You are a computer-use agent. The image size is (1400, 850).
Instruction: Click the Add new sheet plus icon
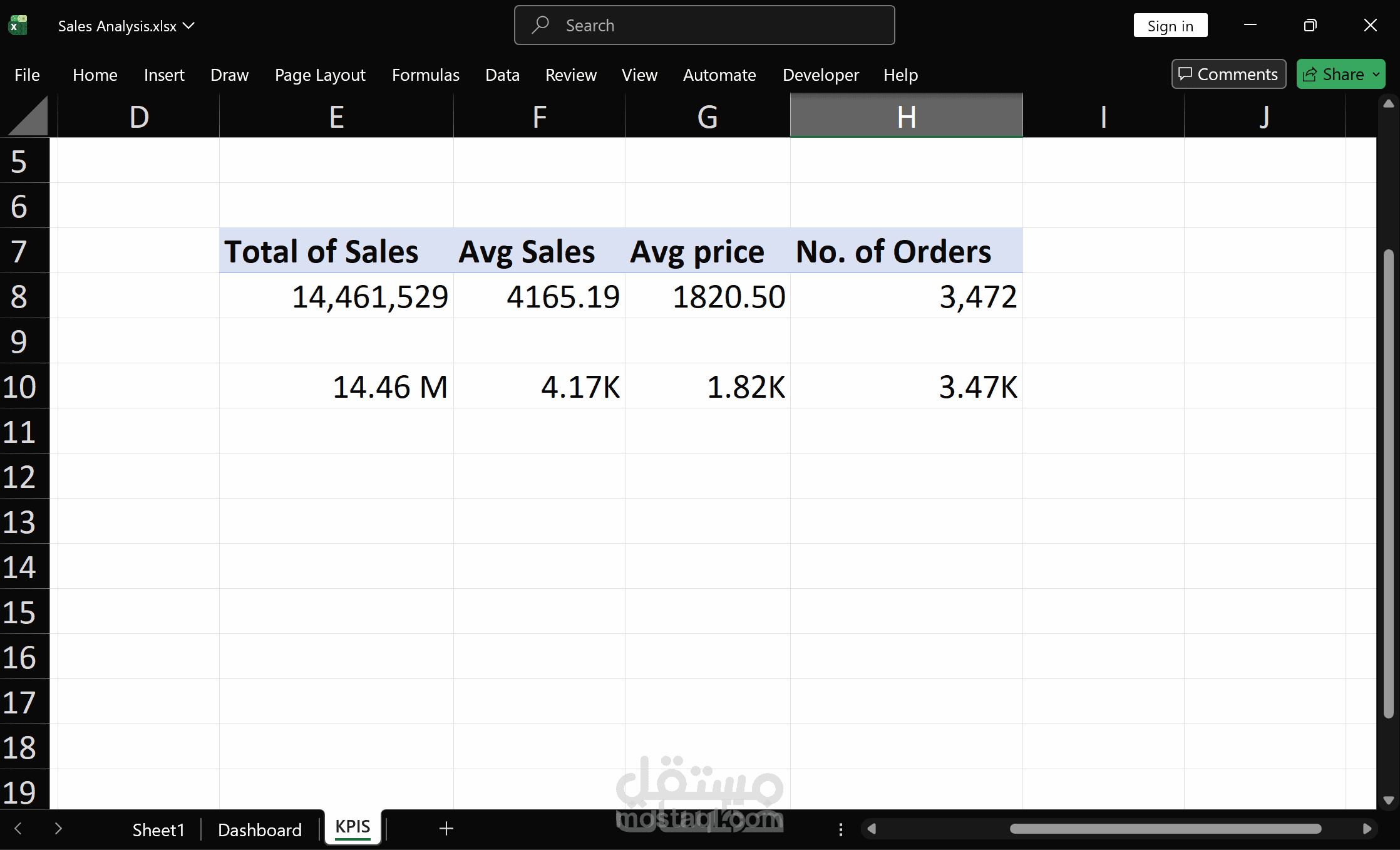pos(446,829)
